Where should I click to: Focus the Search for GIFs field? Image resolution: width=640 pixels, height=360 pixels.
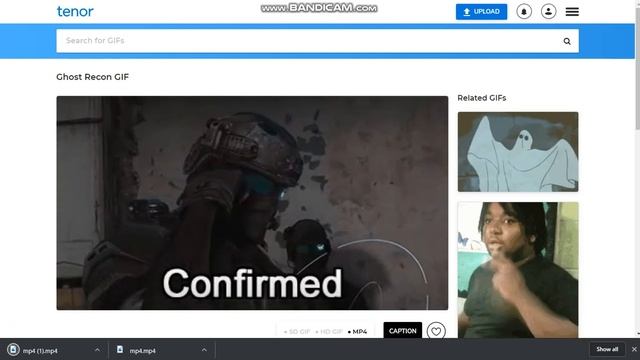point(317,41)
